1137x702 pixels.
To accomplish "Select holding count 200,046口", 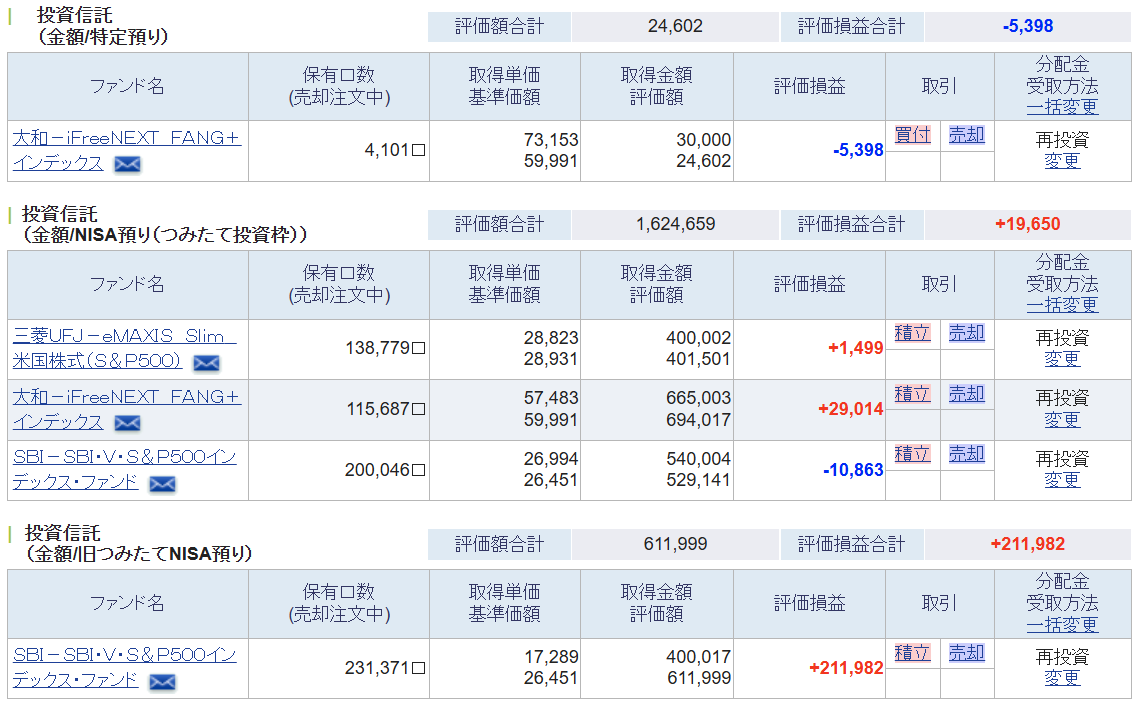I will point(385,470).
